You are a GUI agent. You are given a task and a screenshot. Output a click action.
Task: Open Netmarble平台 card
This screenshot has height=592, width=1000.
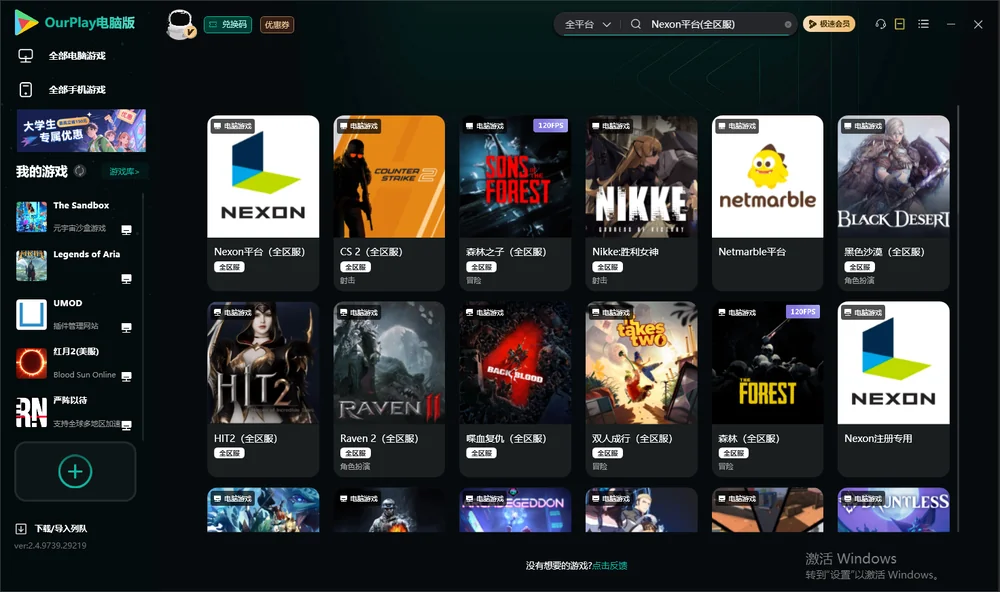point(767,203)
